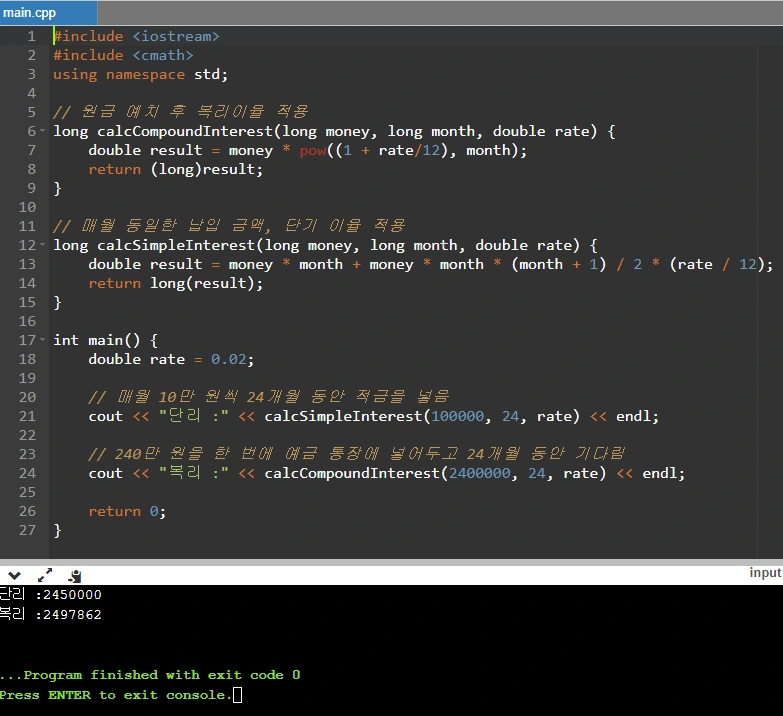Click the console cursor after 'exit console.'
Screen dimensions: 783x716
[x=238, y=695]
